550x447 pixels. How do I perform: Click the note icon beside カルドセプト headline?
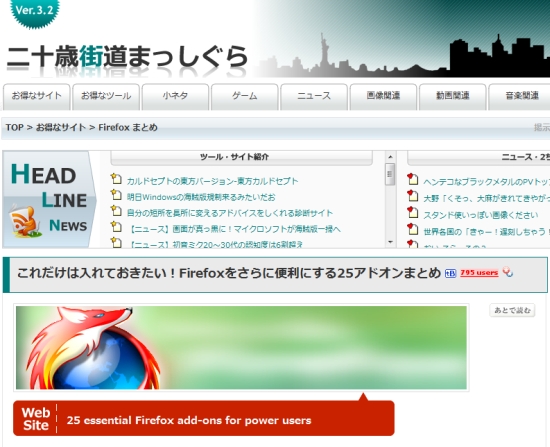[x=116, y=179]
